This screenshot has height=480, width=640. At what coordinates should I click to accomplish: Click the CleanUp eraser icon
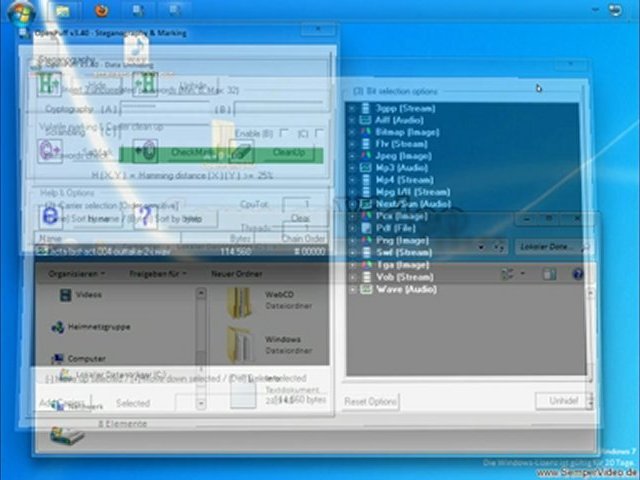tap(241, 152)
